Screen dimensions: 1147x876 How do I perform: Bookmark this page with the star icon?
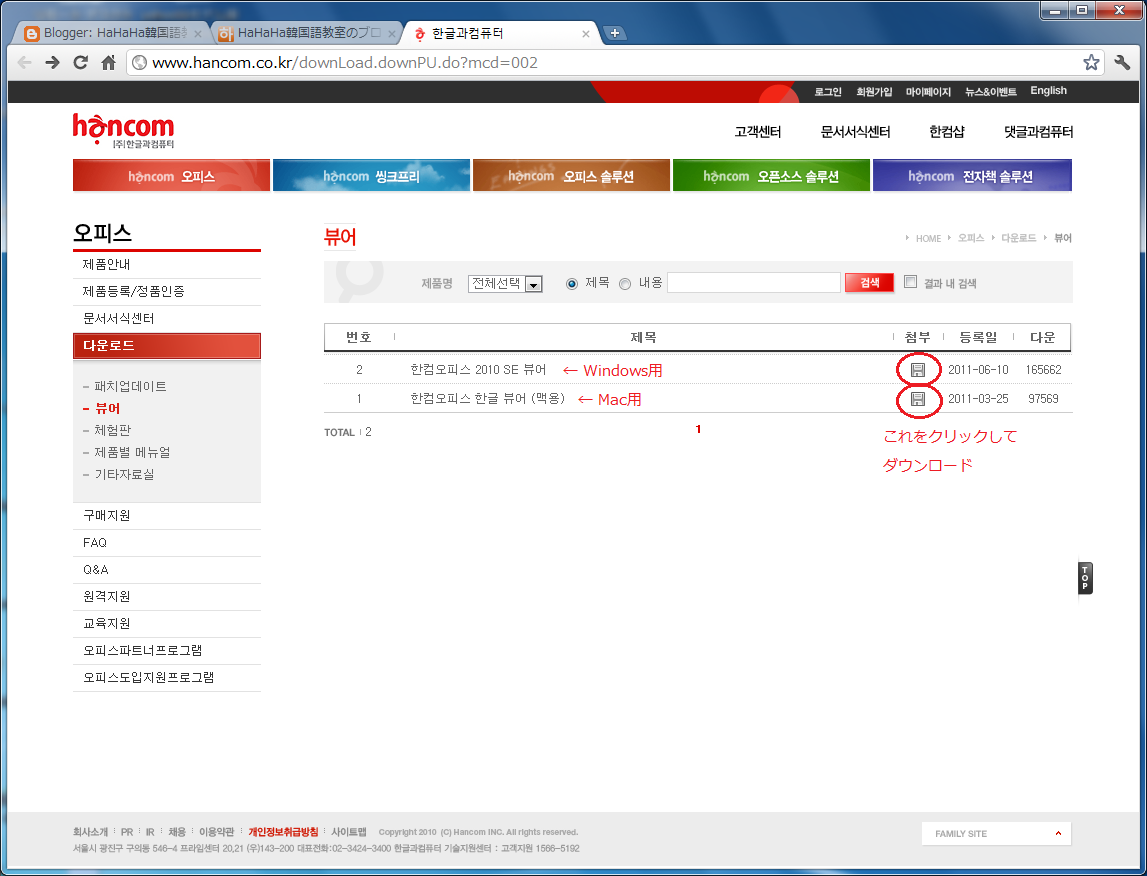[1091, 63]
